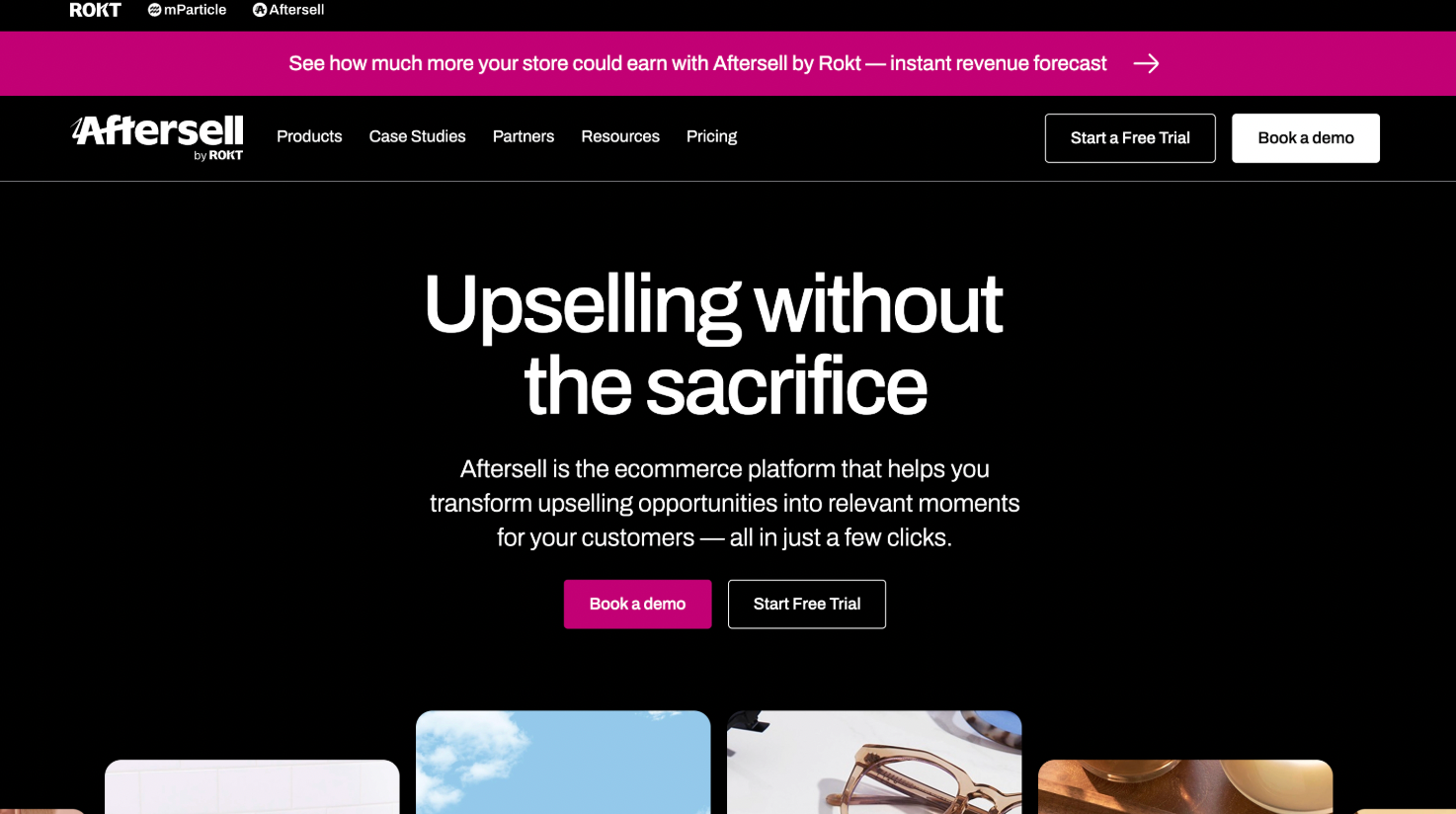Open the mParticle link icon

(x=154, y=10)
